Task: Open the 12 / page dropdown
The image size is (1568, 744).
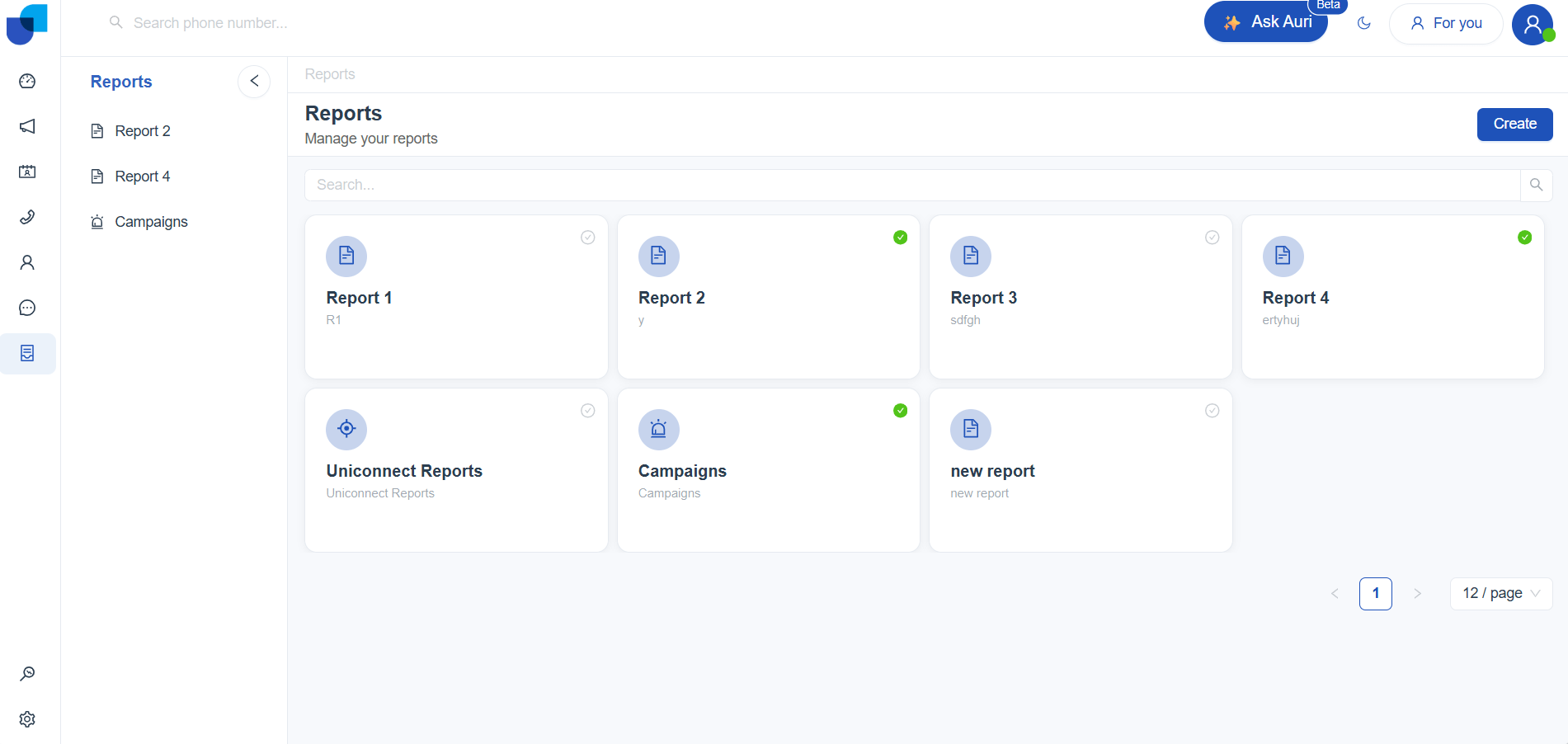Action: [1500, 593]
